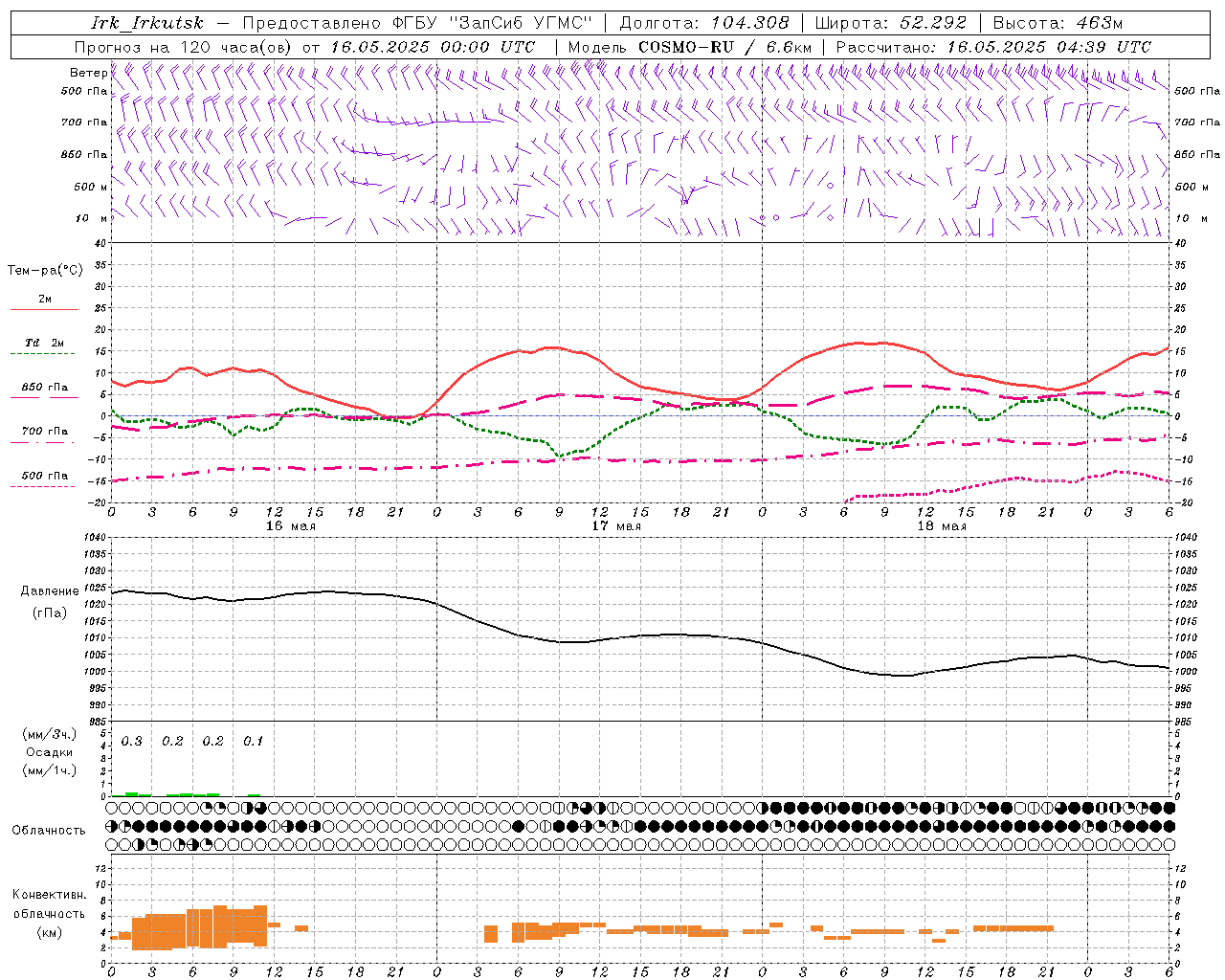The height and width of the screenshot is (980, 1225).
Task: Select the dashed line sample under 'Td 2м'
Action: point(44,354)
